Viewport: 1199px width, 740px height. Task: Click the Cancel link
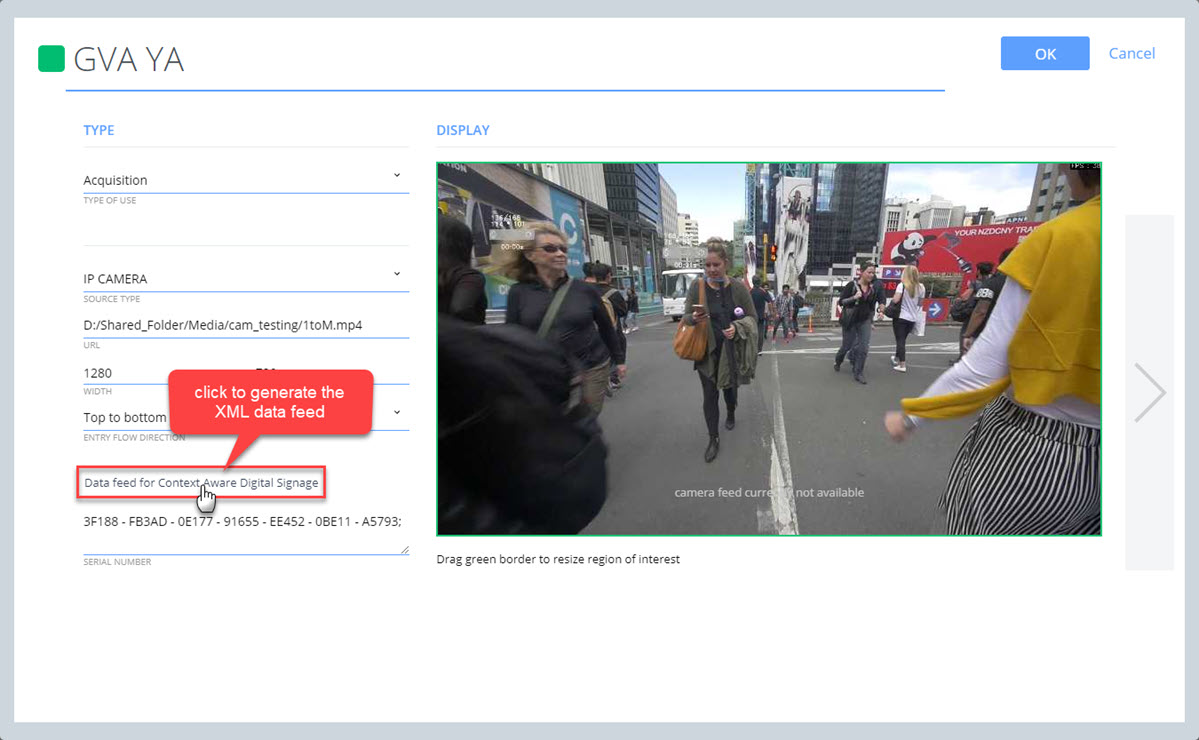point(1132,54)
